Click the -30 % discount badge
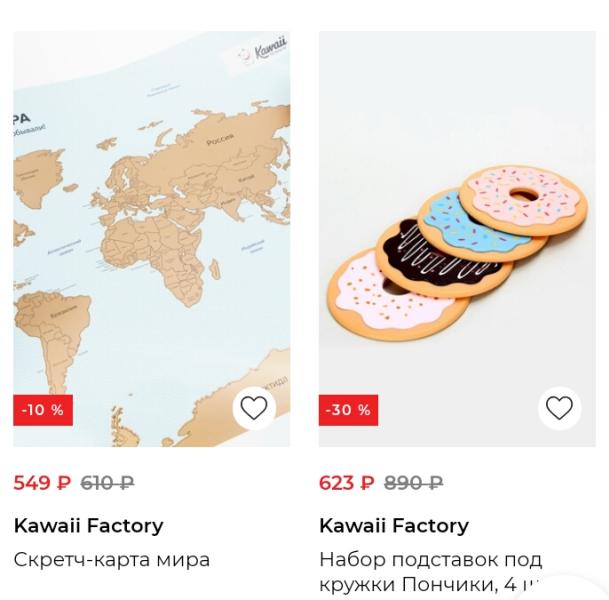Viewport: 609px width, 600px height. pos(348,410)
